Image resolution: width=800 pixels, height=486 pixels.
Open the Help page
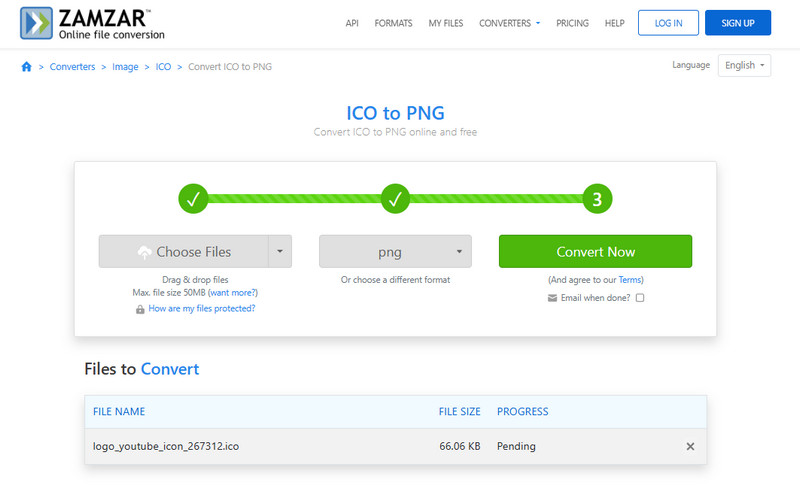click(x=614, y=23)
